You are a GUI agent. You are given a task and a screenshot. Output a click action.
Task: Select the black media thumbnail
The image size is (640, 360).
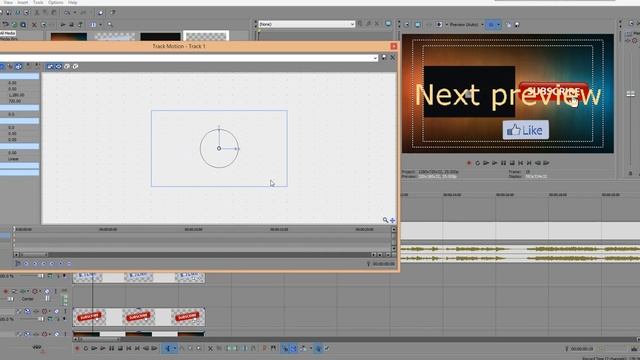160,37
